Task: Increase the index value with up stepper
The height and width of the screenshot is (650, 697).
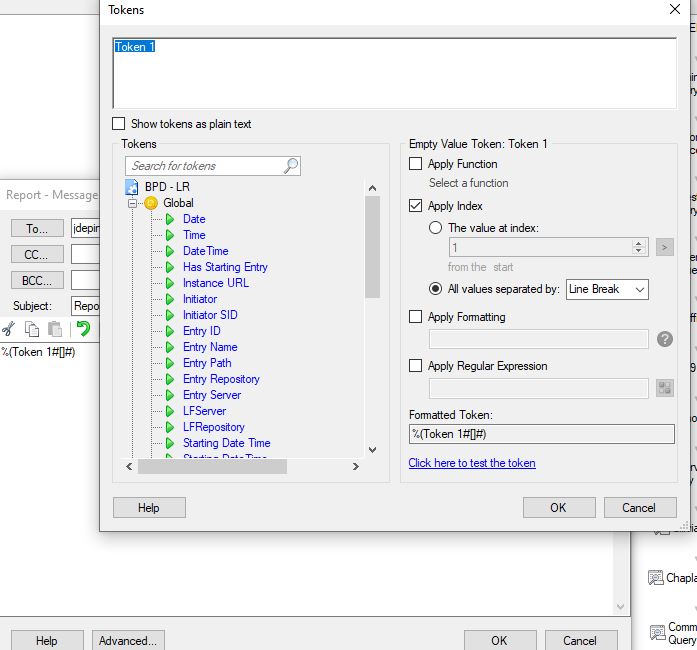Action: coord(639,243)
